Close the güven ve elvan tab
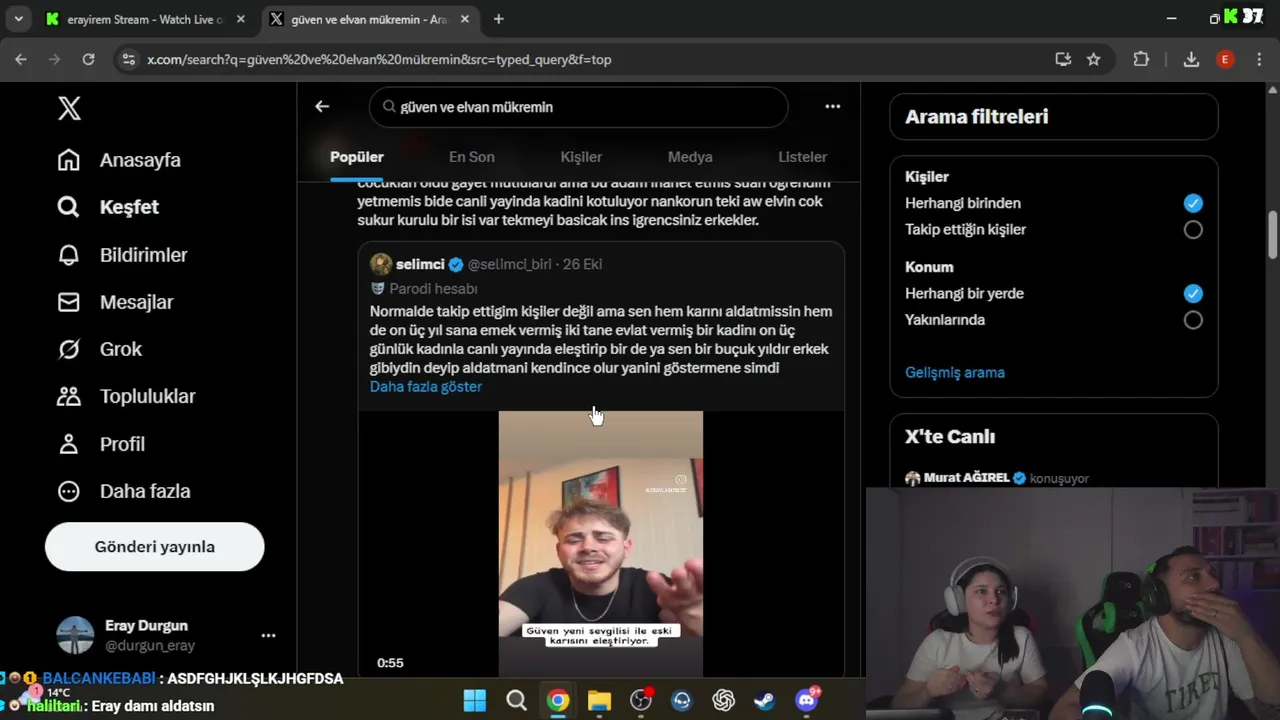The width and height of the screenshot is (1280, 720). [x=464, y=19]
